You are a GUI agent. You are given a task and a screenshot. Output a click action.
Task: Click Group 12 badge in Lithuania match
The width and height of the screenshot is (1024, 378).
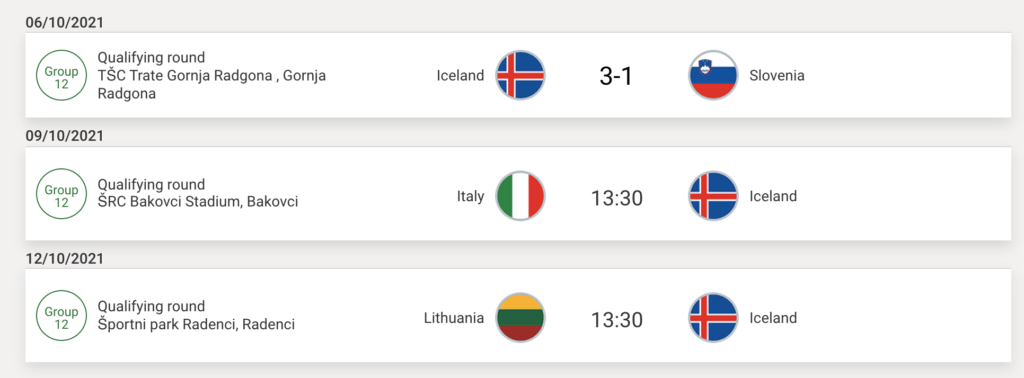click(61, 316)
